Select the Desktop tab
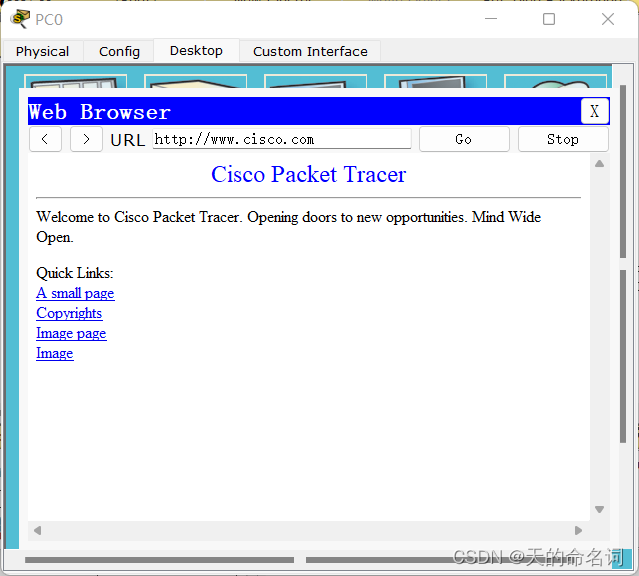639x576 pixels. click(x=196, y=51)
